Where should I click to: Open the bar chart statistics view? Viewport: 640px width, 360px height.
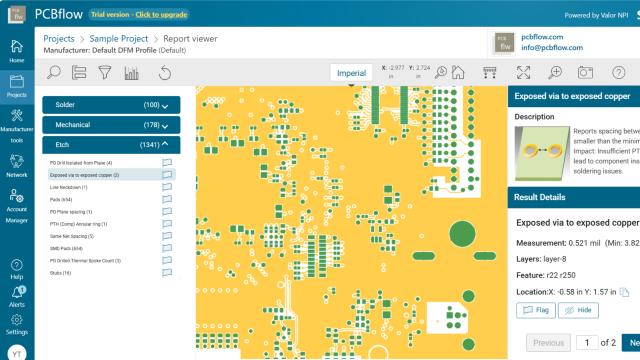131,73
